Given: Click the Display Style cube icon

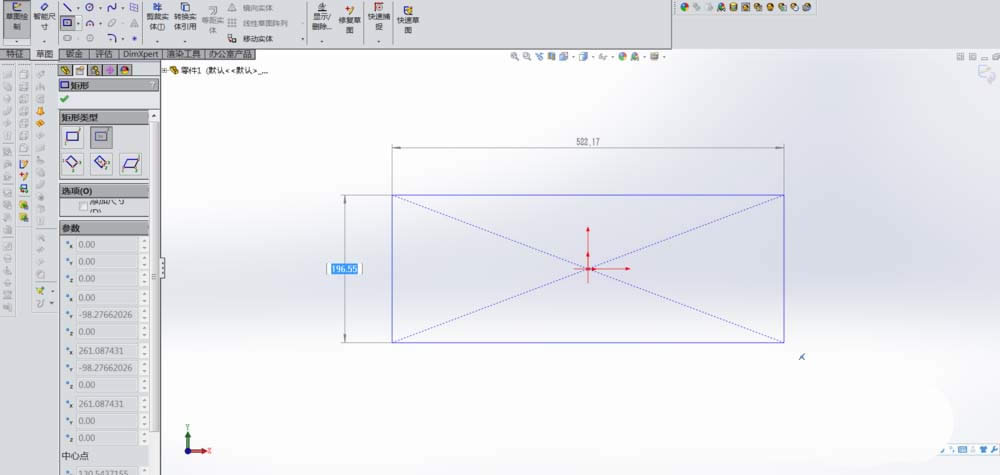Looking at the screenshot, I should pos(582,57).
